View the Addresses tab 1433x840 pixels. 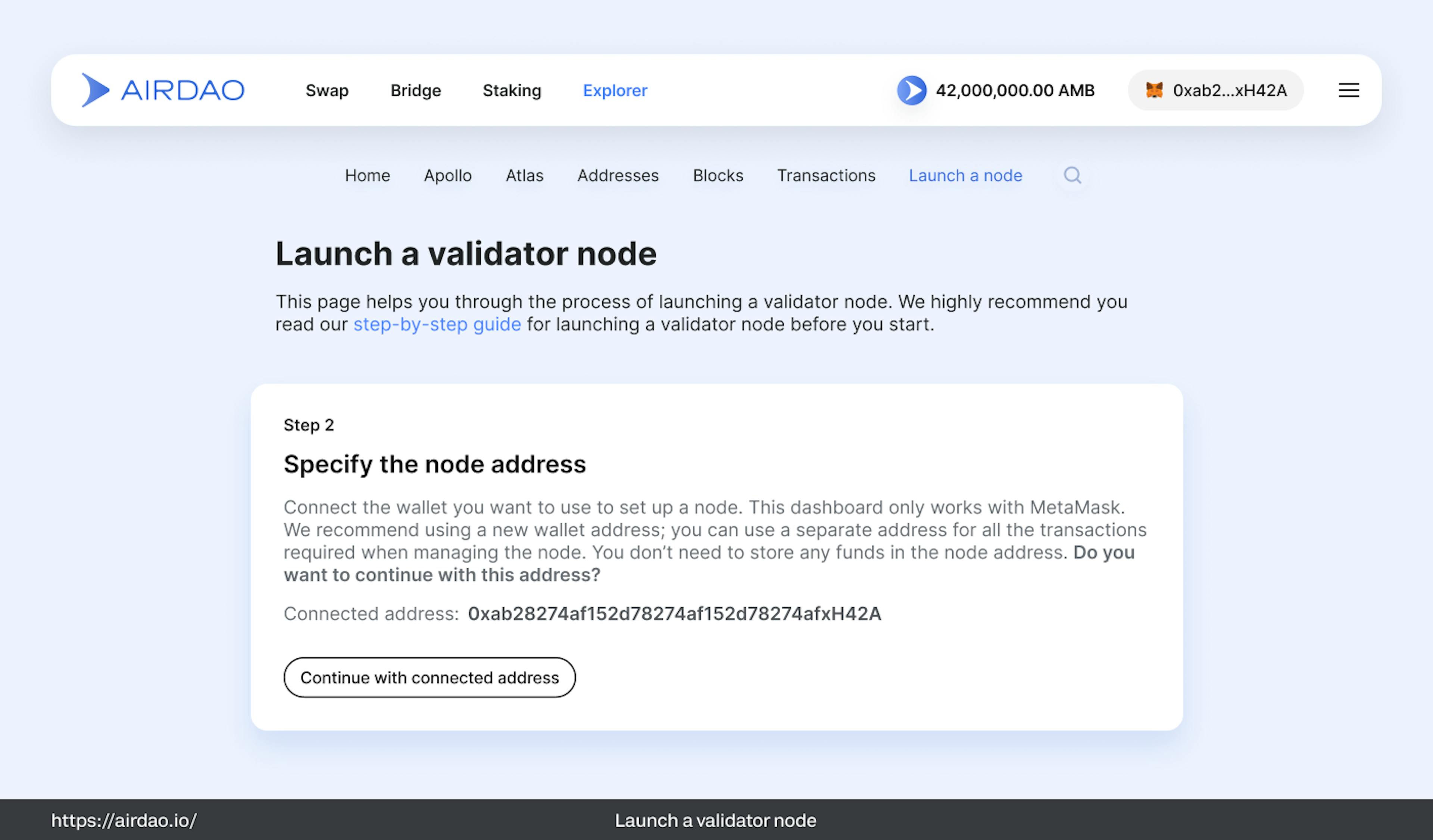(618, 176)
